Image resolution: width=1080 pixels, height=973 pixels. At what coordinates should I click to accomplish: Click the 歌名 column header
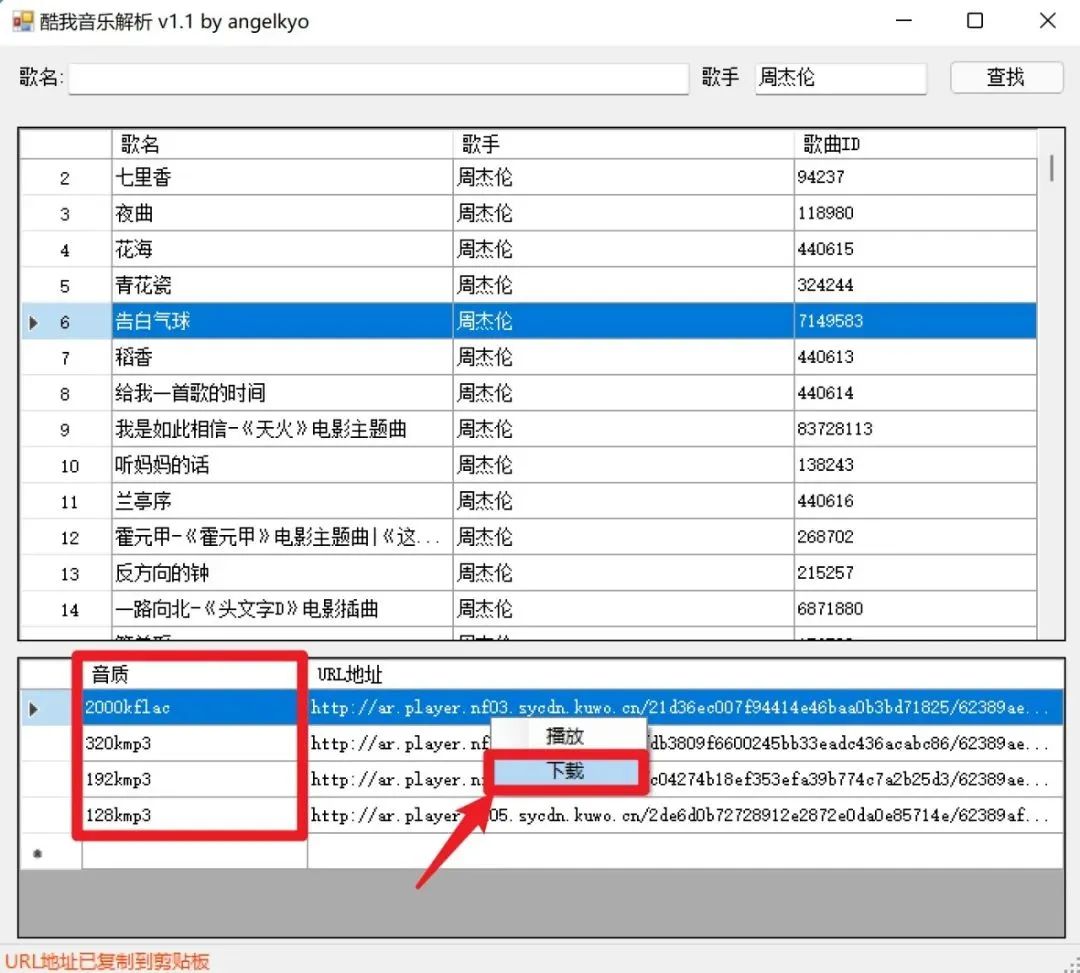click(282, 145)
